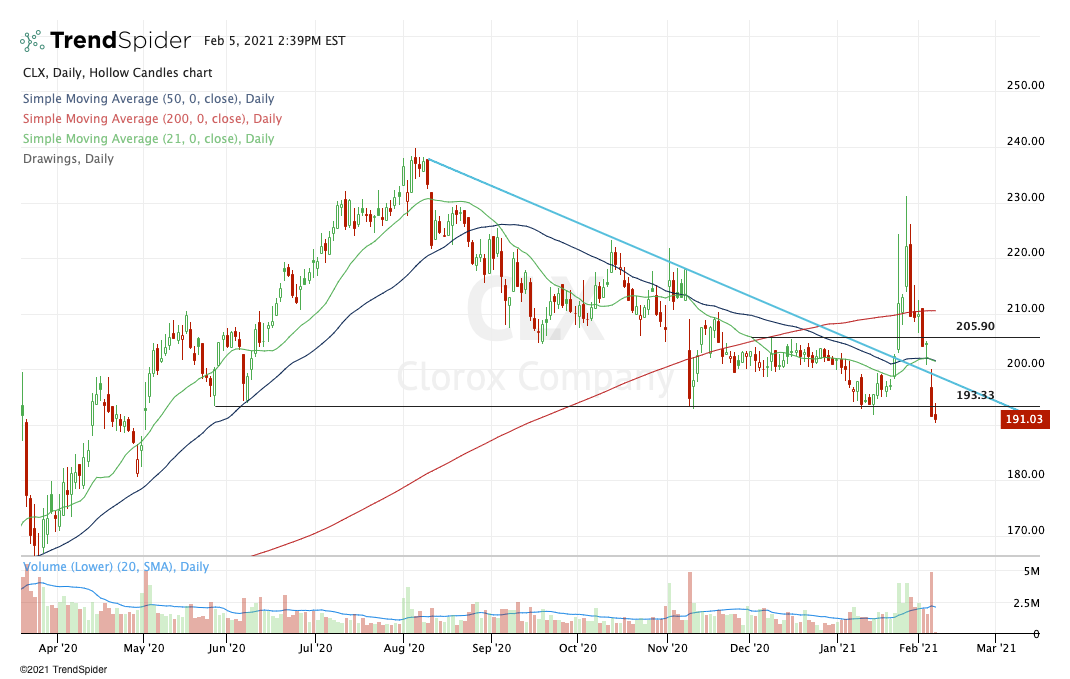Click the Jul '20 date axis label
1070x679 pixels.
[x=315, y=648]
